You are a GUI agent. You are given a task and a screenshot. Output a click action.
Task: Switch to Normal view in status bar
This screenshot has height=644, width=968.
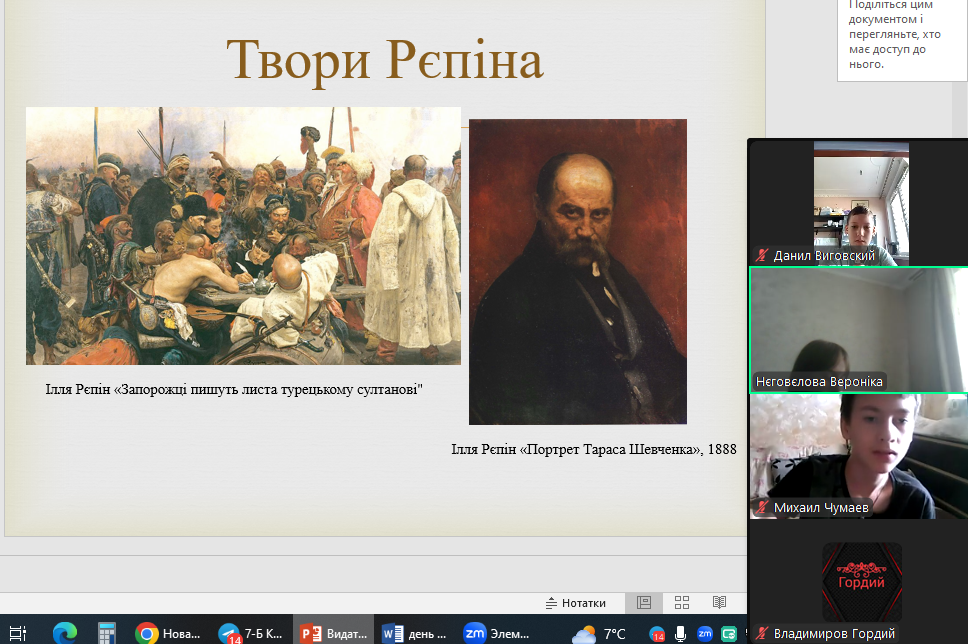[x=644, y=603]
